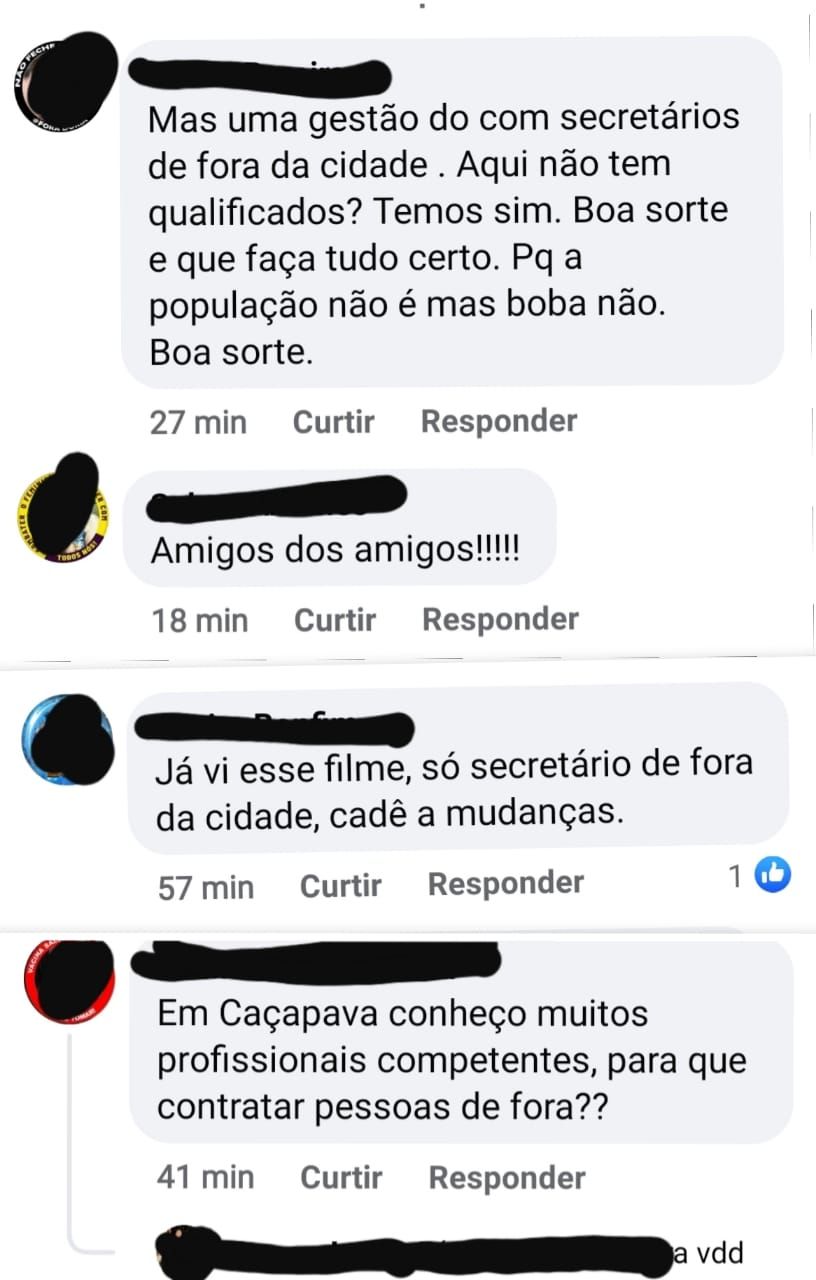
Task: Open redacted author name above 'Já vi esse filme'
Action: (274, 727)
